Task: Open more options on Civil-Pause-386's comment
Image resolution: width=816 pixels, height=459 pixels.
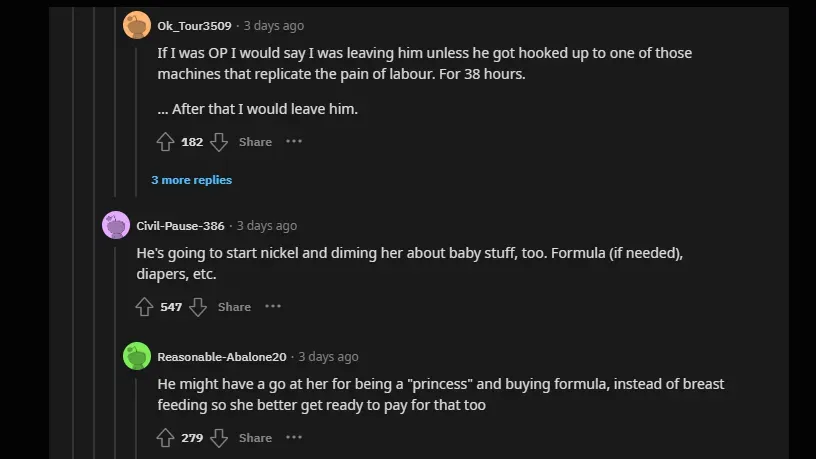Action: (x=273, y=307)
